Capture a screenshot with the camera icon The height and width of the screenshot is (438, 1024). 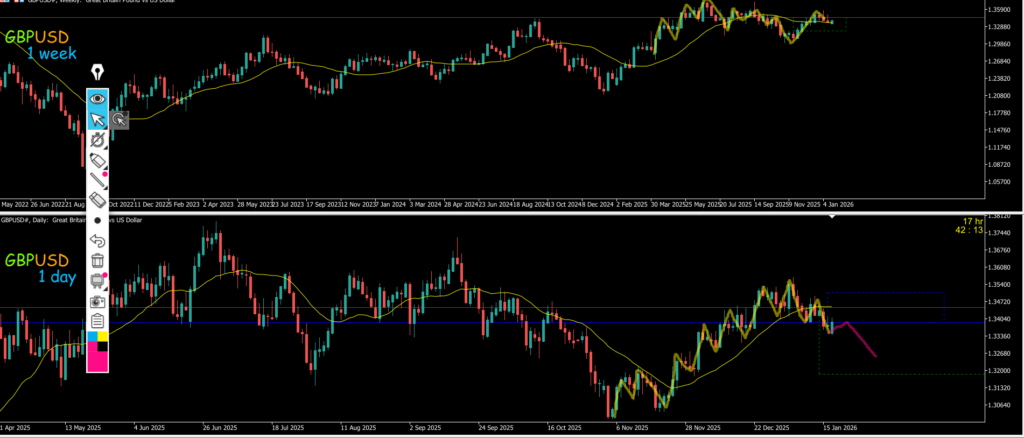click(x=97, y=301)
